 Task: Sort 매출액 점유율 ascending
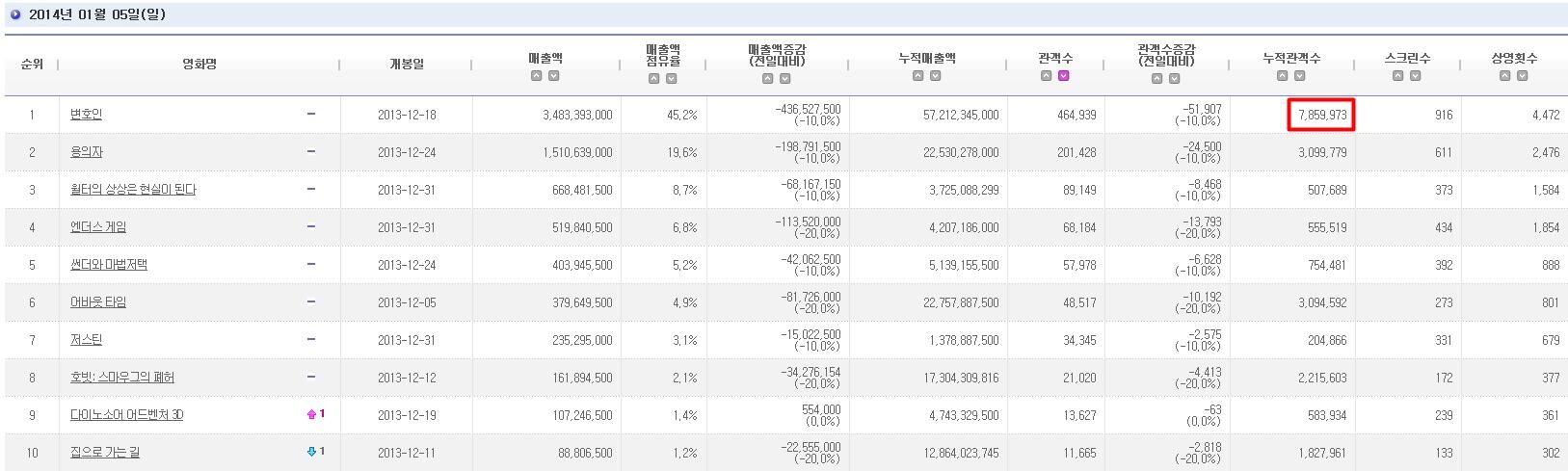click(x=654, y=79)
